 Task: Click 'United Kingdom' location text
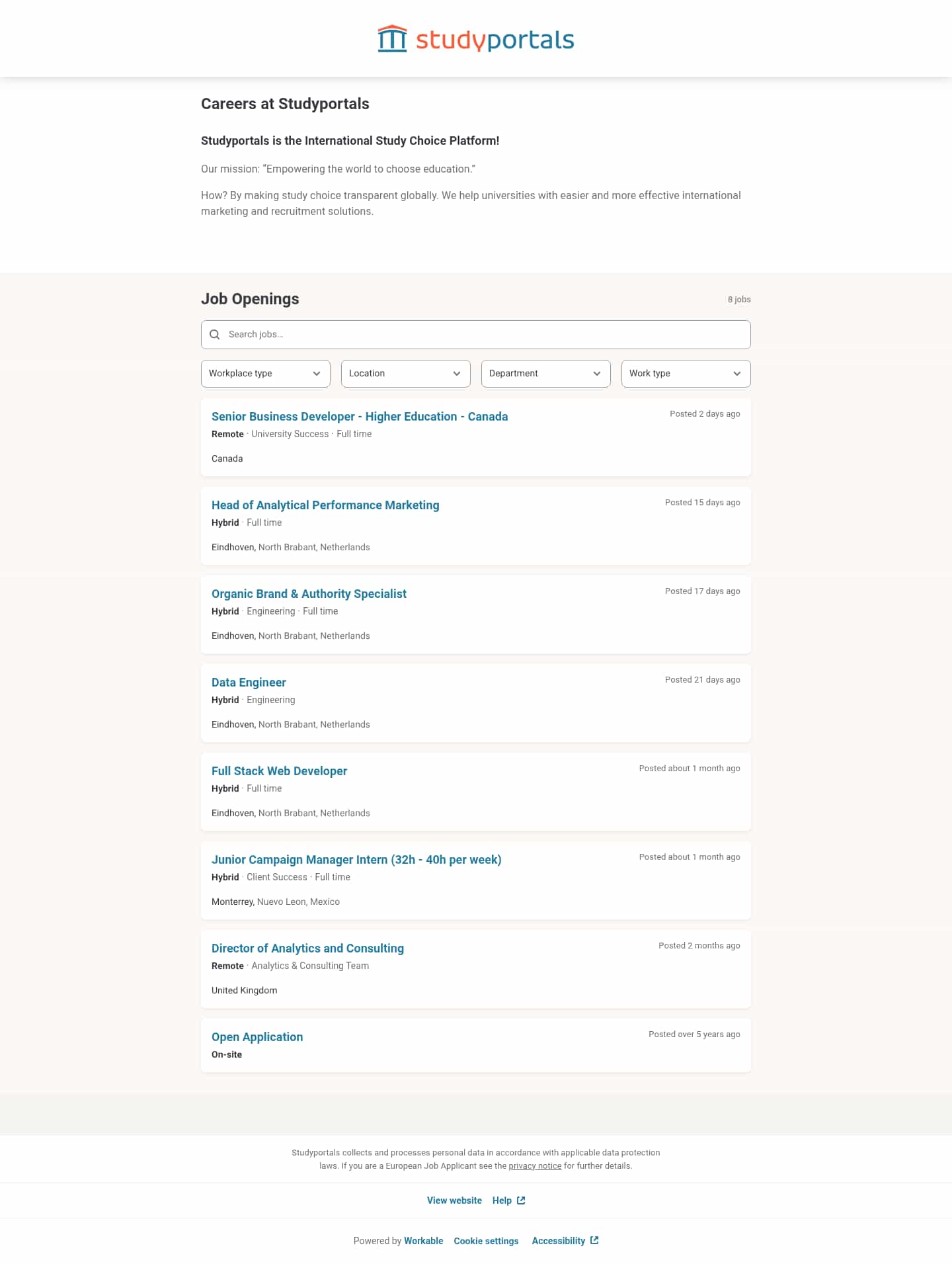click(245, 991)
